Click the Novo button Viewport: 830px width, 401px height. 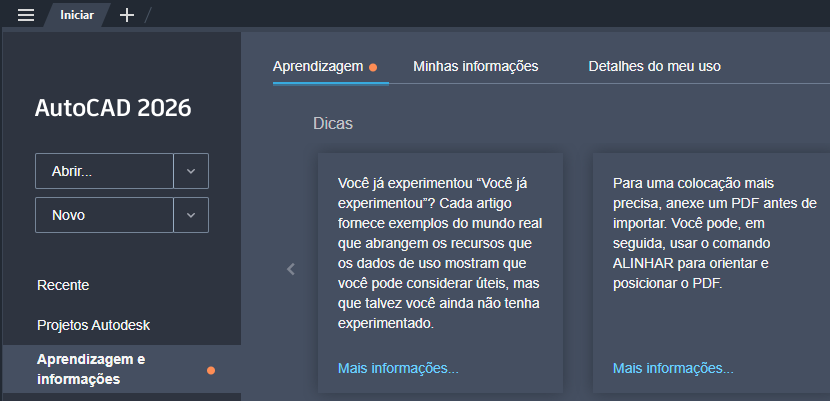tap(104, 215)
